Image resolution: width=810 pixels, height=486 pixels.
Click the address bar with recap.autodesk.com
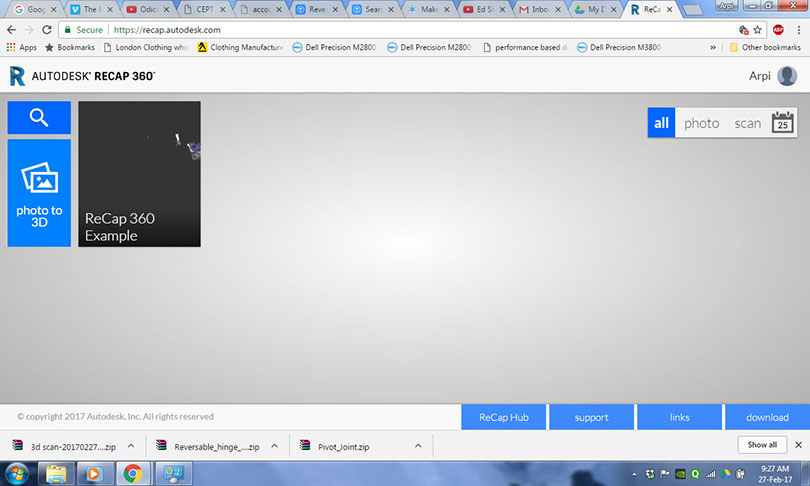pyautogui.click(x=398, y=30)
